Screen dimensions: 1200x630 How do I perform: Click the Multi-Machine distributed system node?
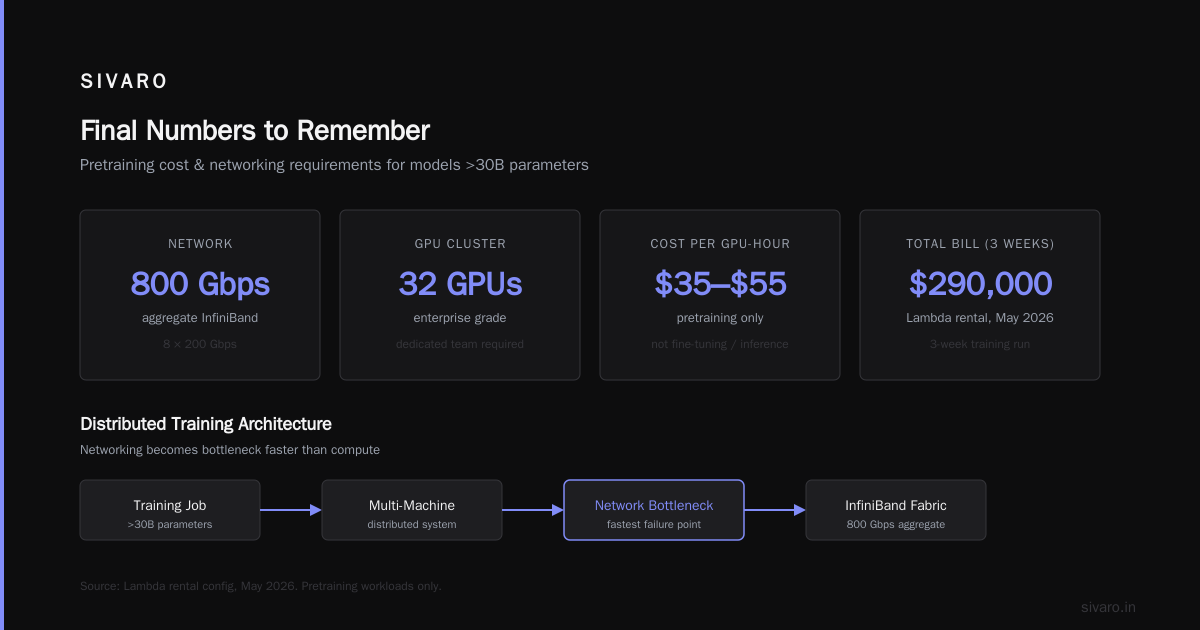pos(412,510)
